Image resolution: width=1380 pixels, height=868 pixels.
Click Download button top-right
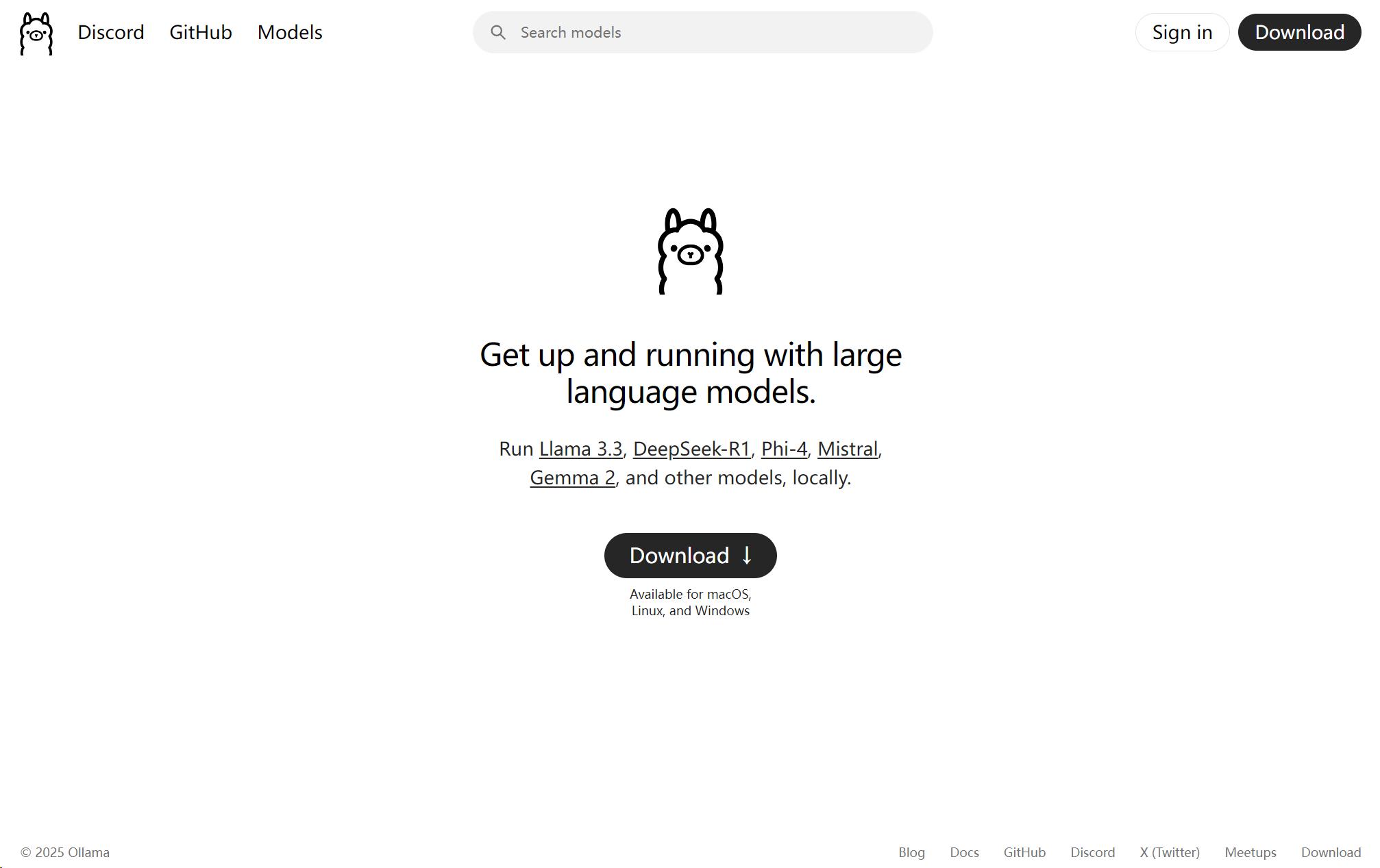pyautogui.click(x=1299, y=32)
